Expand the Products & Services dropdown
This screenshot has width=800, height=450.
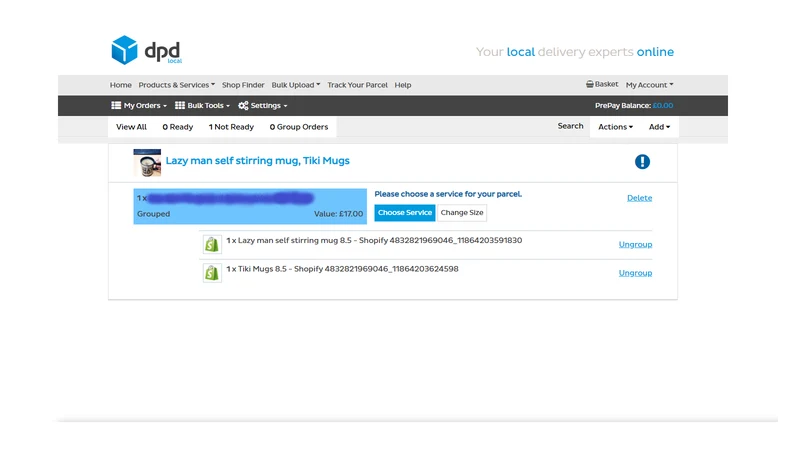coord(177,85)
